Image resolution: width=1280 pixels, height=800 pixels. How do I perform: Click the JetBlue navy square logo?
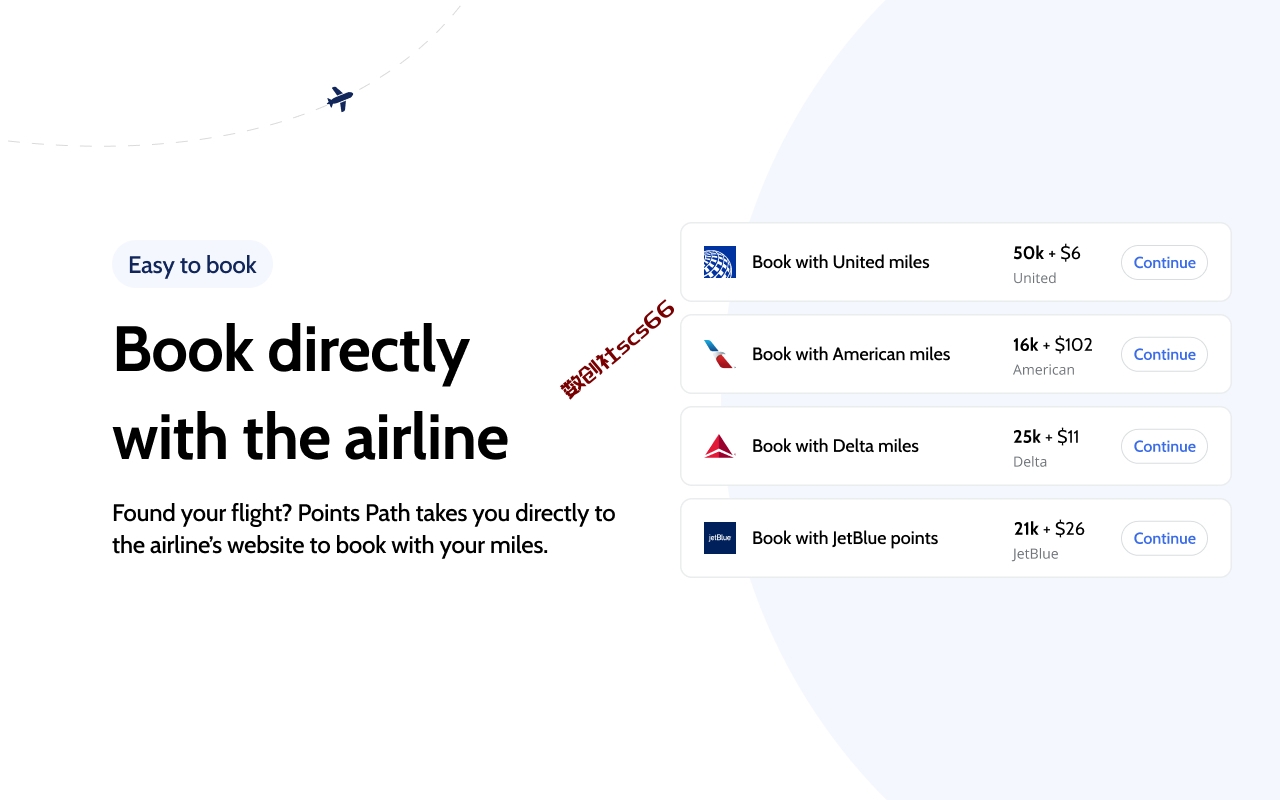click(x=720, y=538)
